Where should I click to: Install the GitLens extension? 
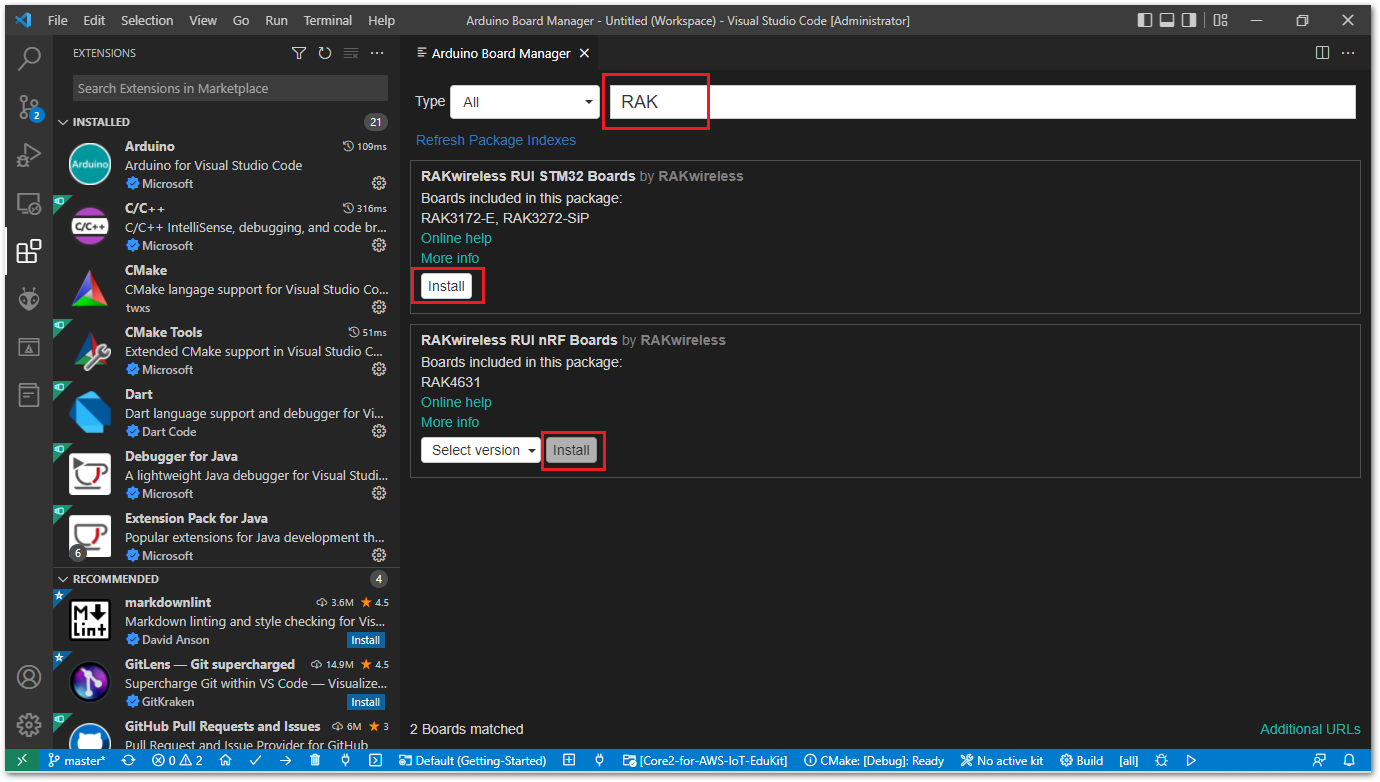365,702
